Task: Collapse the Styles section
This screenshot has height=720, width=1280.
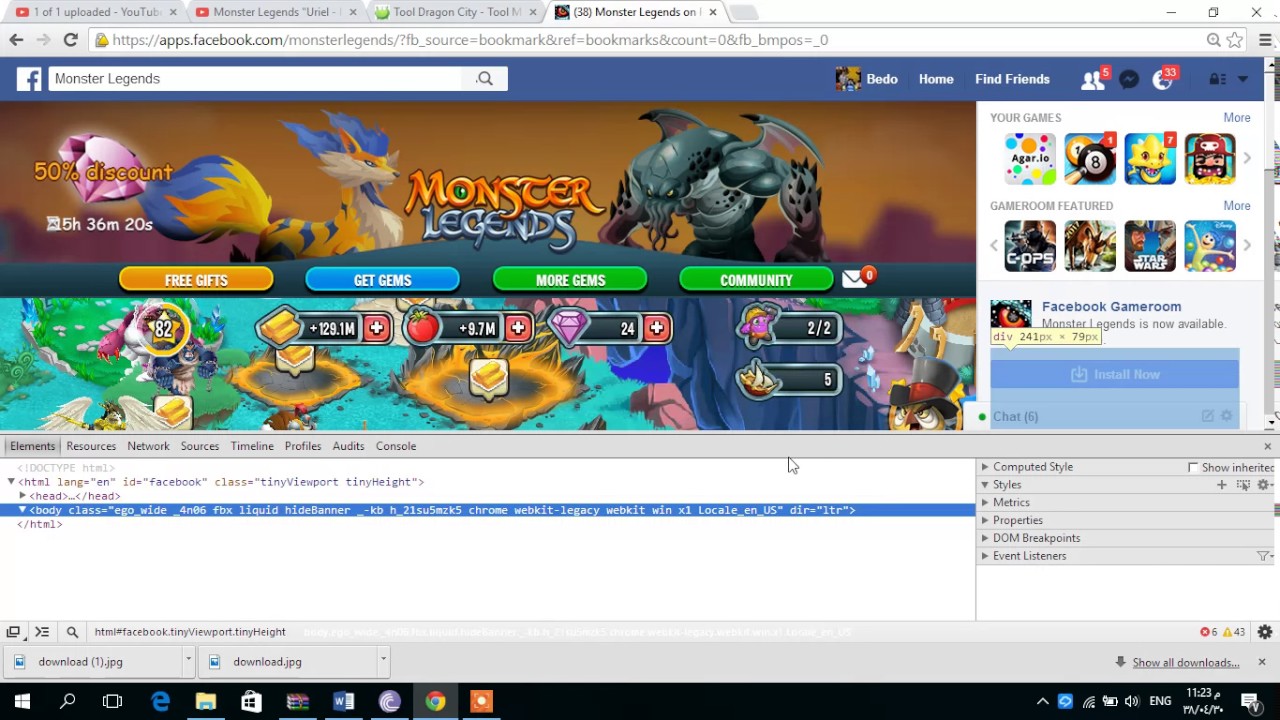Action: (x=985, y=485)
